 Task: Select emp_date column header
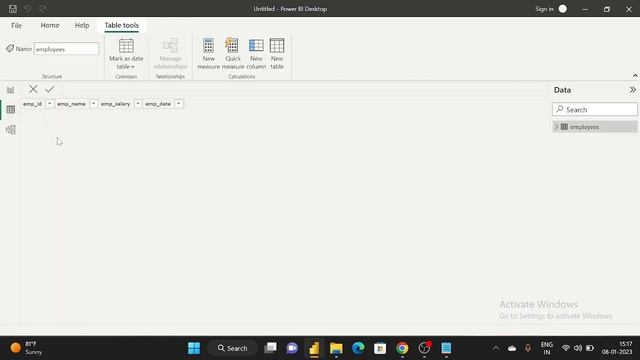[x=158, y=104]
